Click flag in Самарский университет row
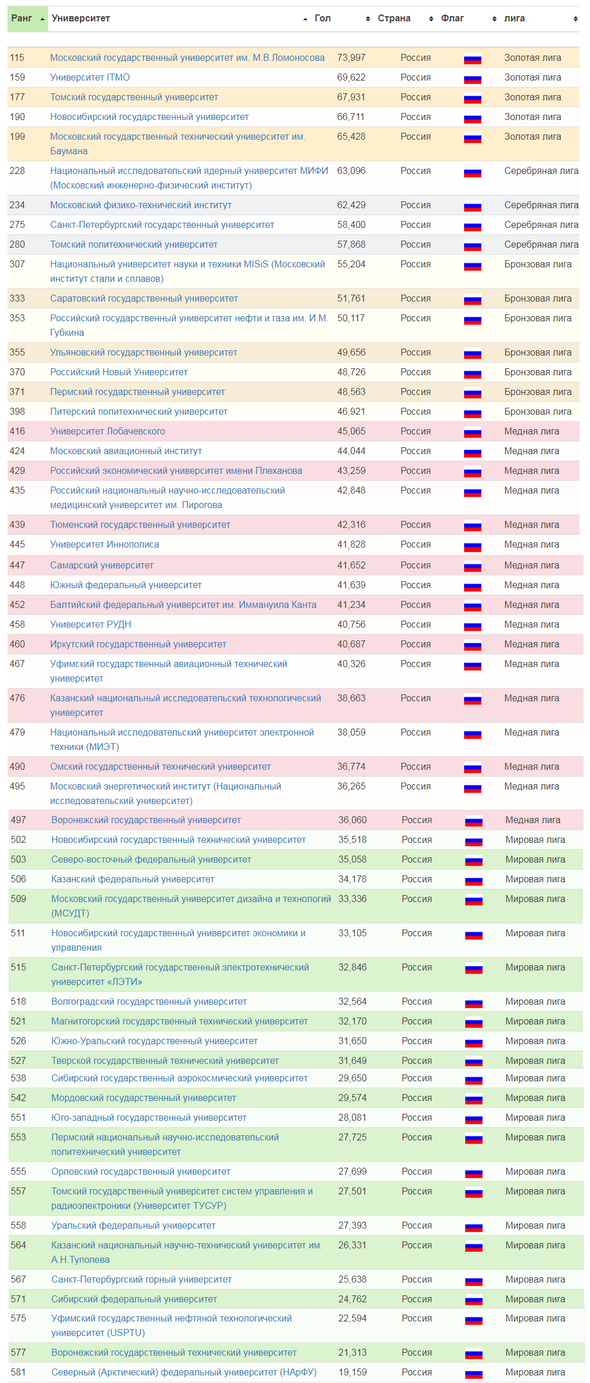 [473, 565]
